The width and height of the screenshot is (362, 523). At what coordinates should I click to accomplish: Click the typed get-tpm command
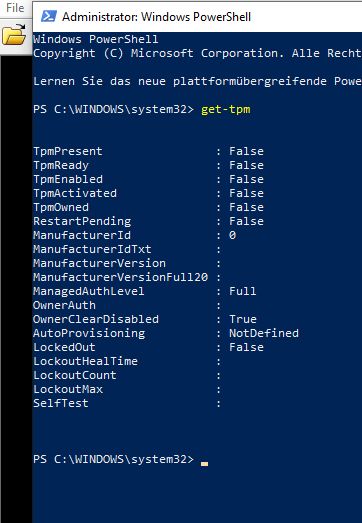point(226,110)
